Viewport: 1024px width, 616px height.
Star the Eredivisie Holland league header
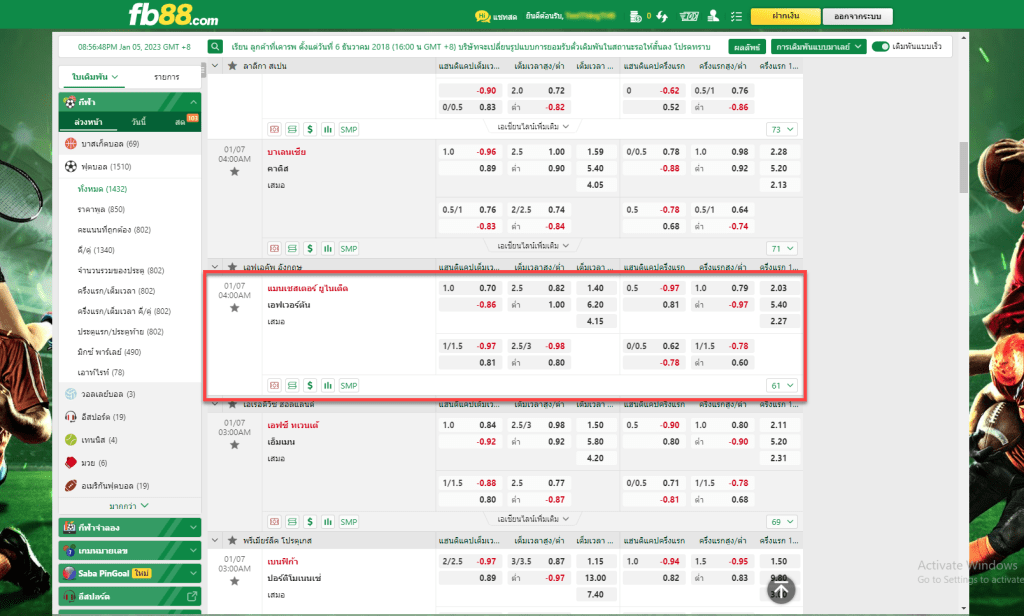[x=232, y=404]
